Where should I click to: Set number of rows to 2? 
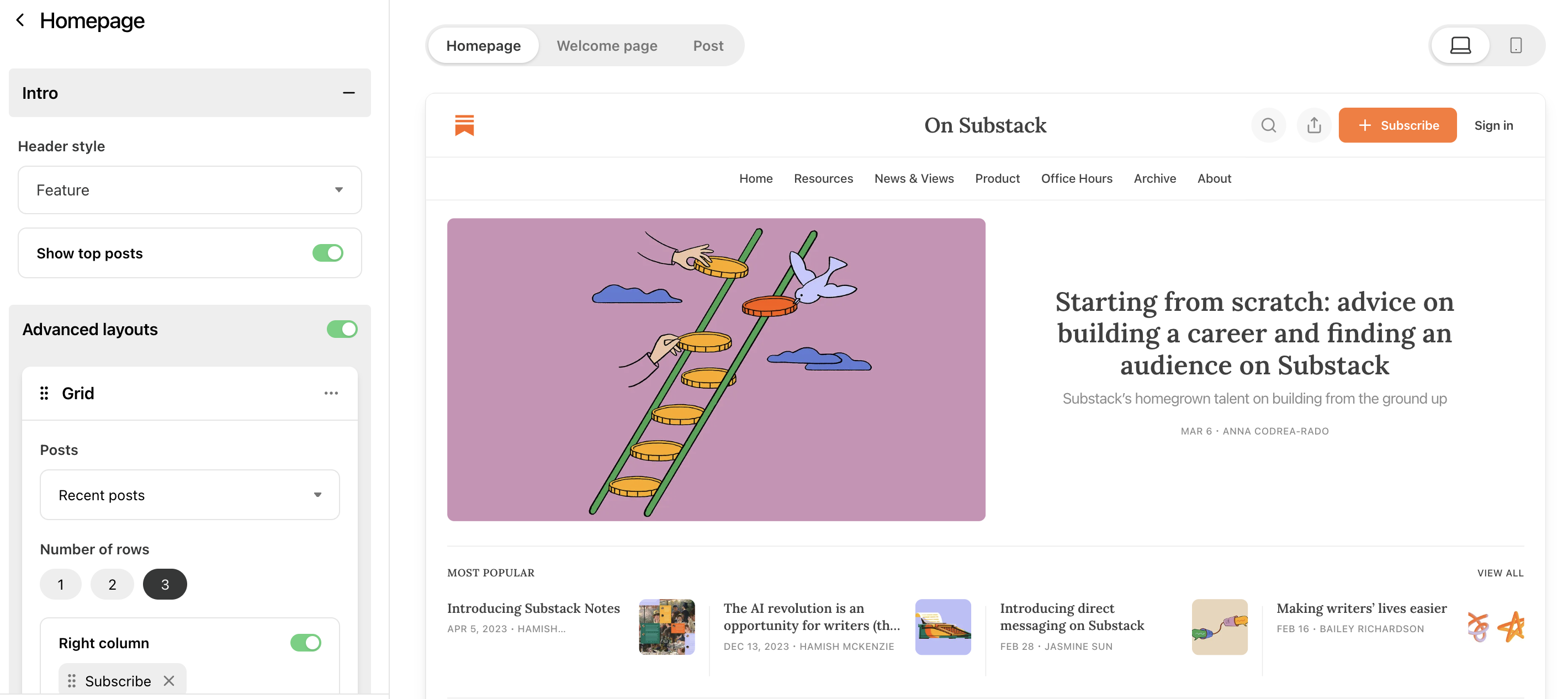(x=112, y=584)
